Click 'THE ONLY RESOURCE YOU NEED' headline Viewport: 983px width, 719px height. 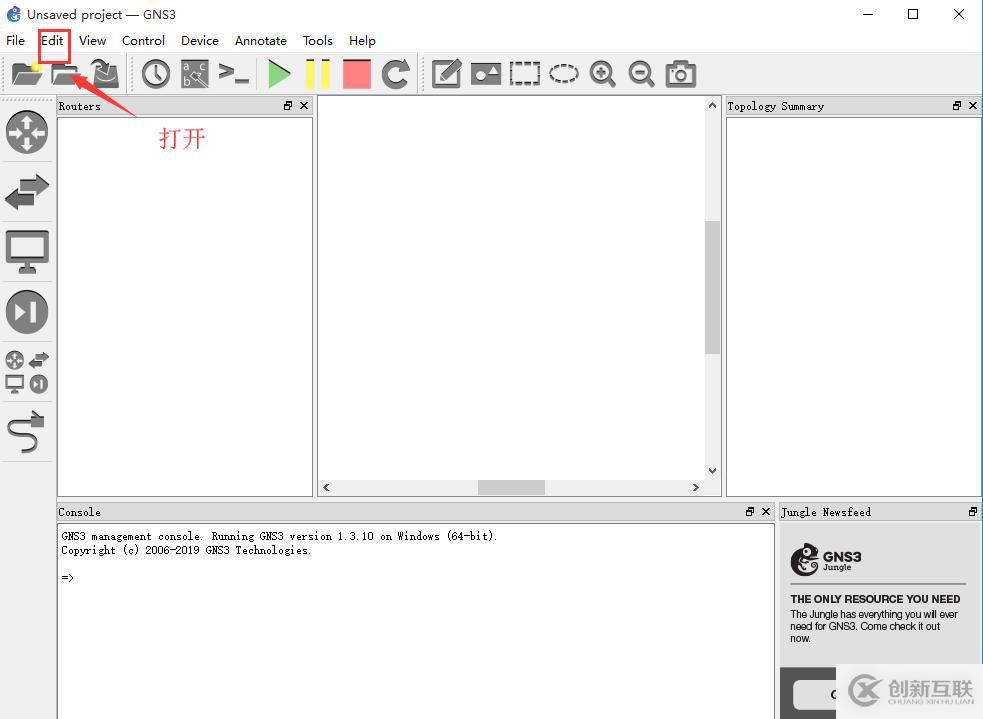click(x=875, y=599)
